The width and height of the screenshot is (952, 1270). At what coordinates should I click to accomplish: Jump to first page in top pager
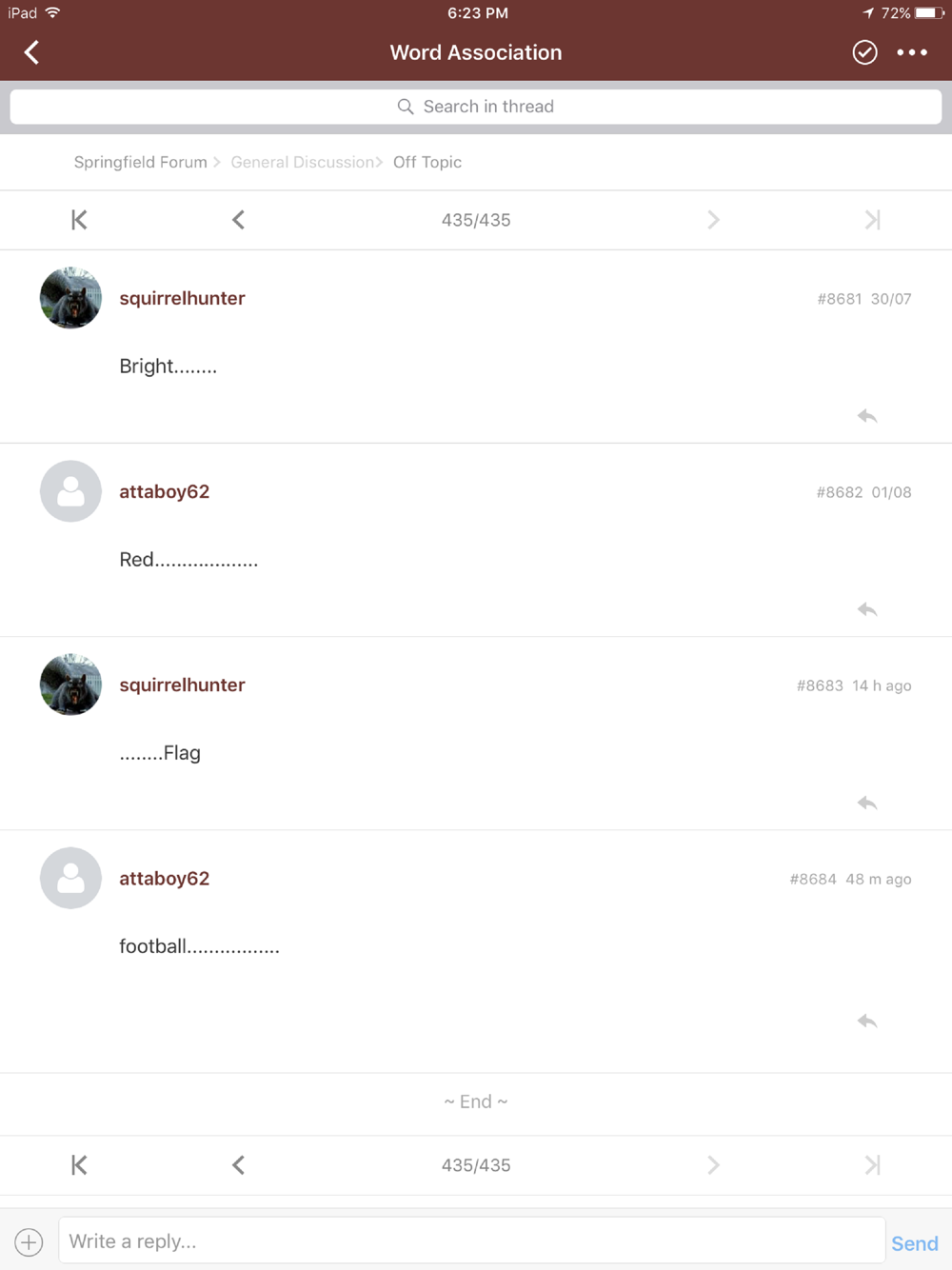pyautogui.click(x=79, y=220)
